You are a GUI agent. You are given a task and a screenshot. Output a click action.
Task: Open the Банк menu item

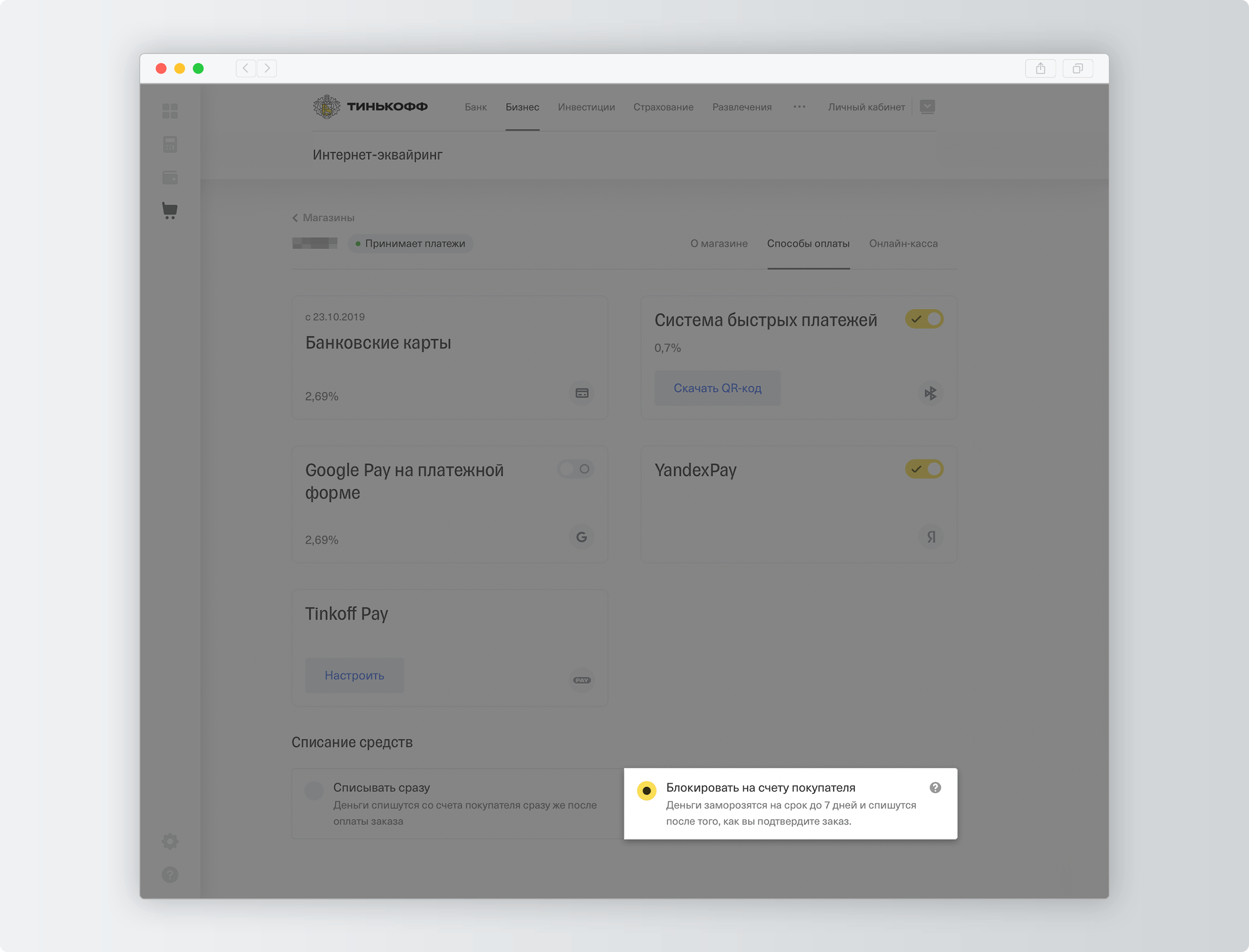click(x=476, y=107)
